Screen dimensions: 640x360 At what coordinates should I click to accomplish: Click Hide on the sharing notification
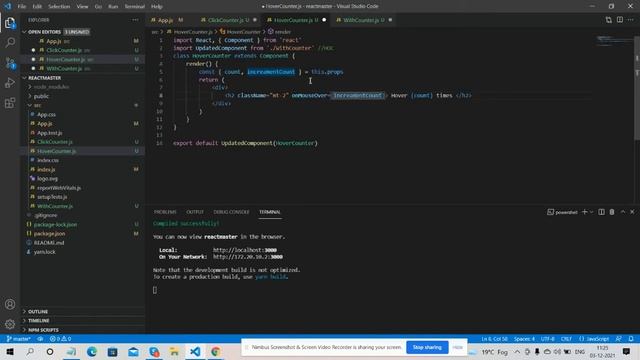point(458,347)
